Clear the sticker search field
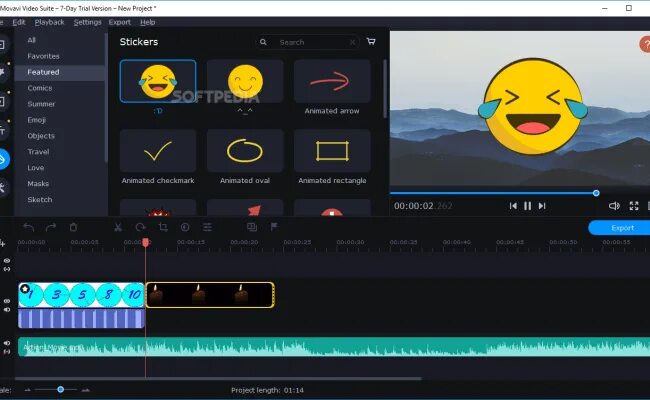 pos(352,42)
